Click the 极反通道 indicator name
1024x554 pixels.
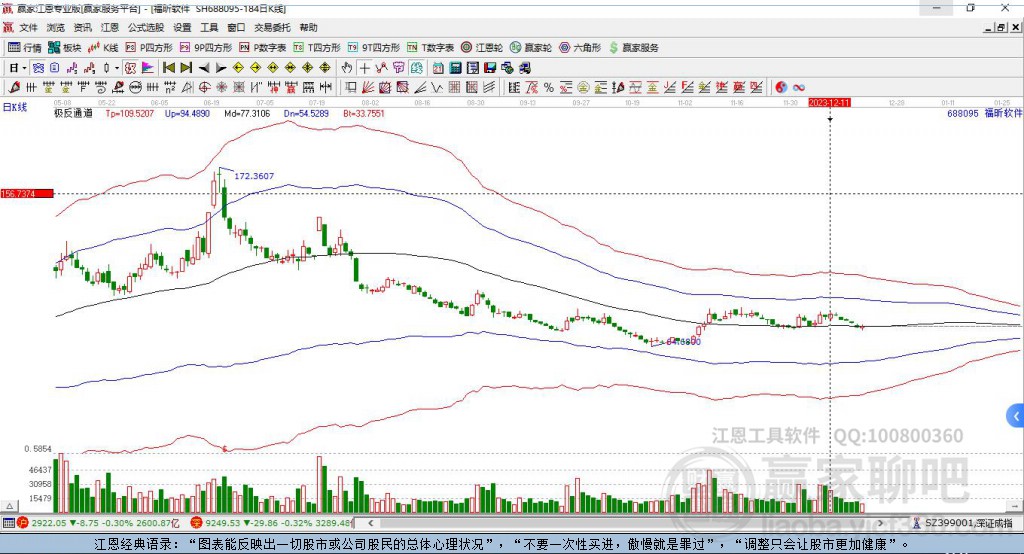[73, 113]
